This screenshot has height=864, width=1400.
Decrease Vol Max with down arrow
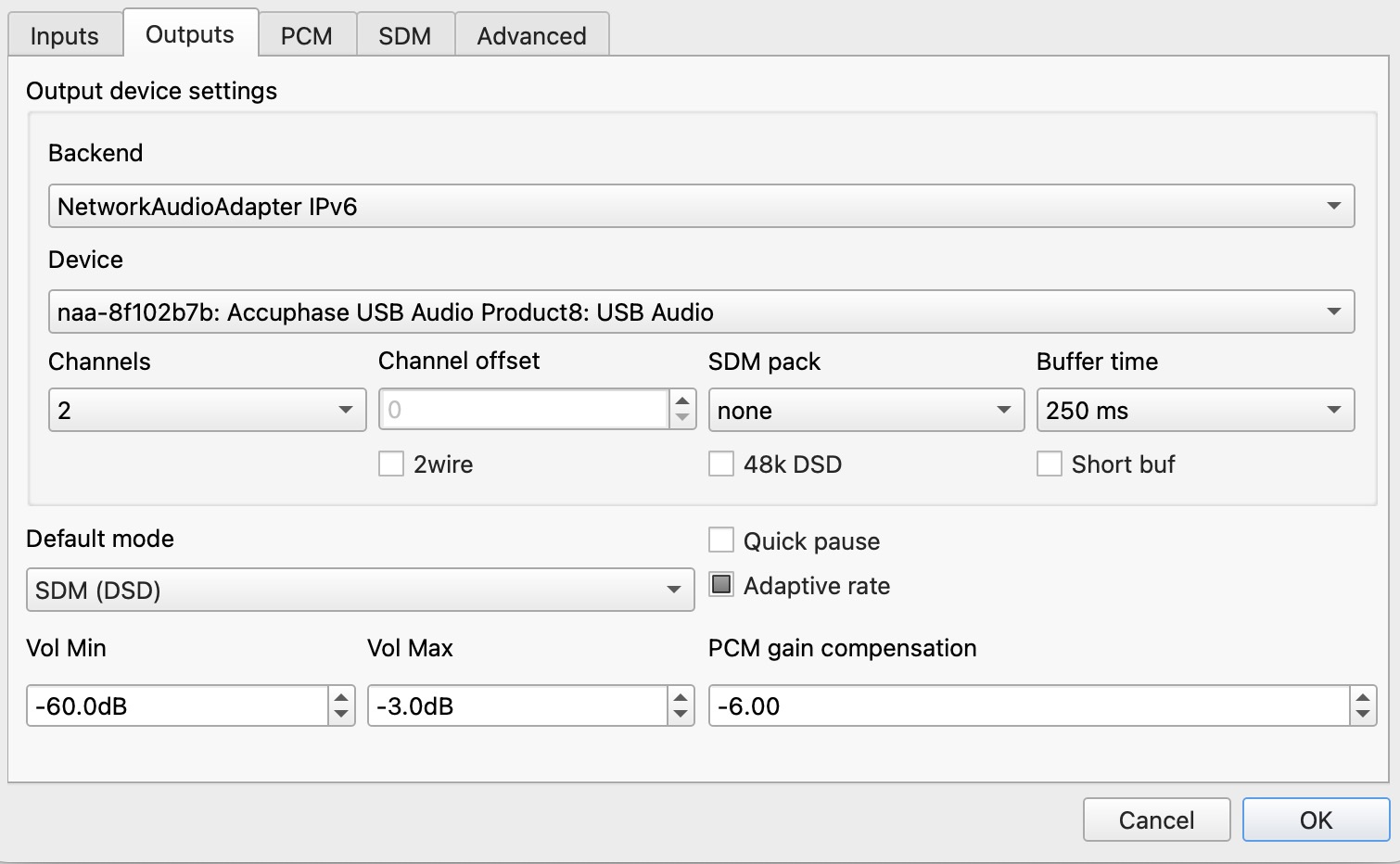point(681,715)
